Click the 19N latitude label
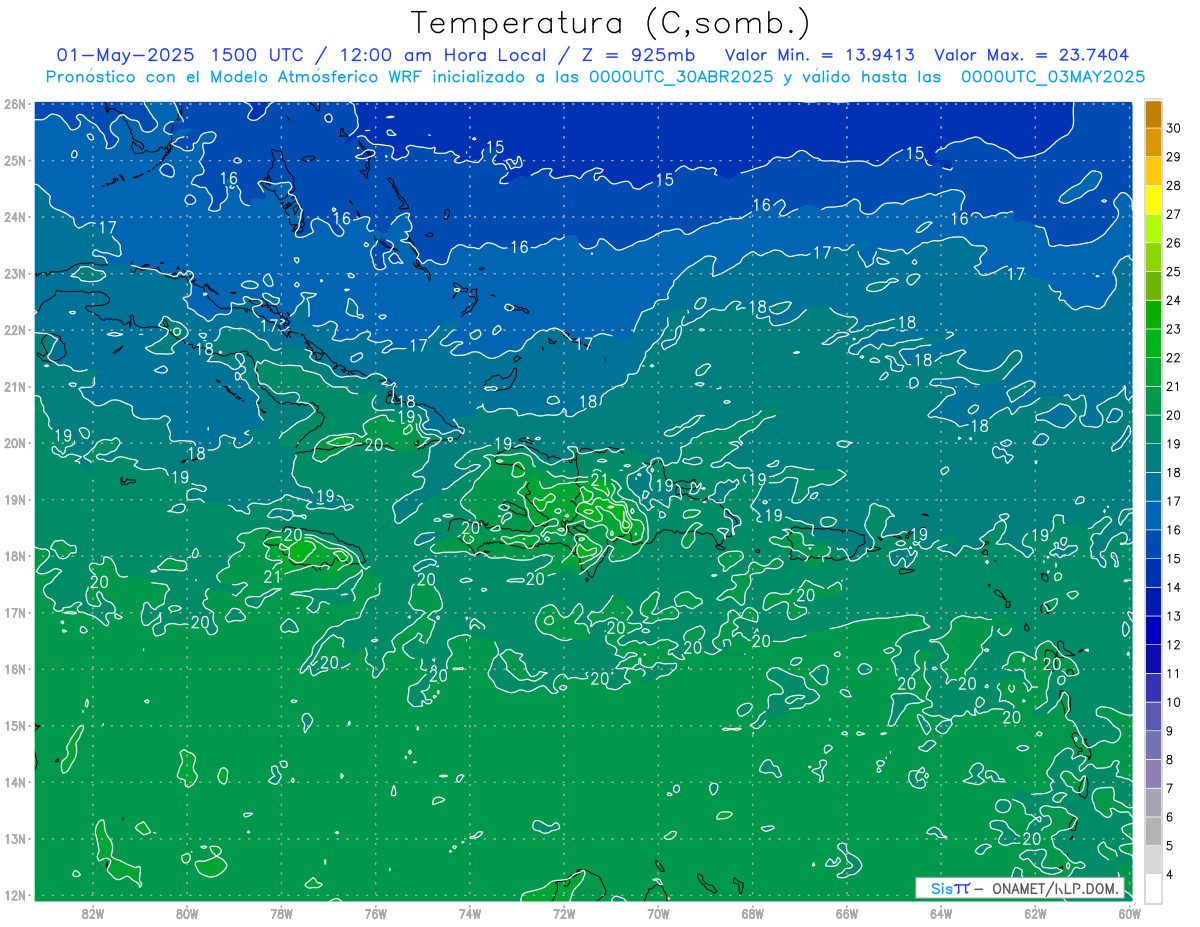 click(x=14, y=499)
